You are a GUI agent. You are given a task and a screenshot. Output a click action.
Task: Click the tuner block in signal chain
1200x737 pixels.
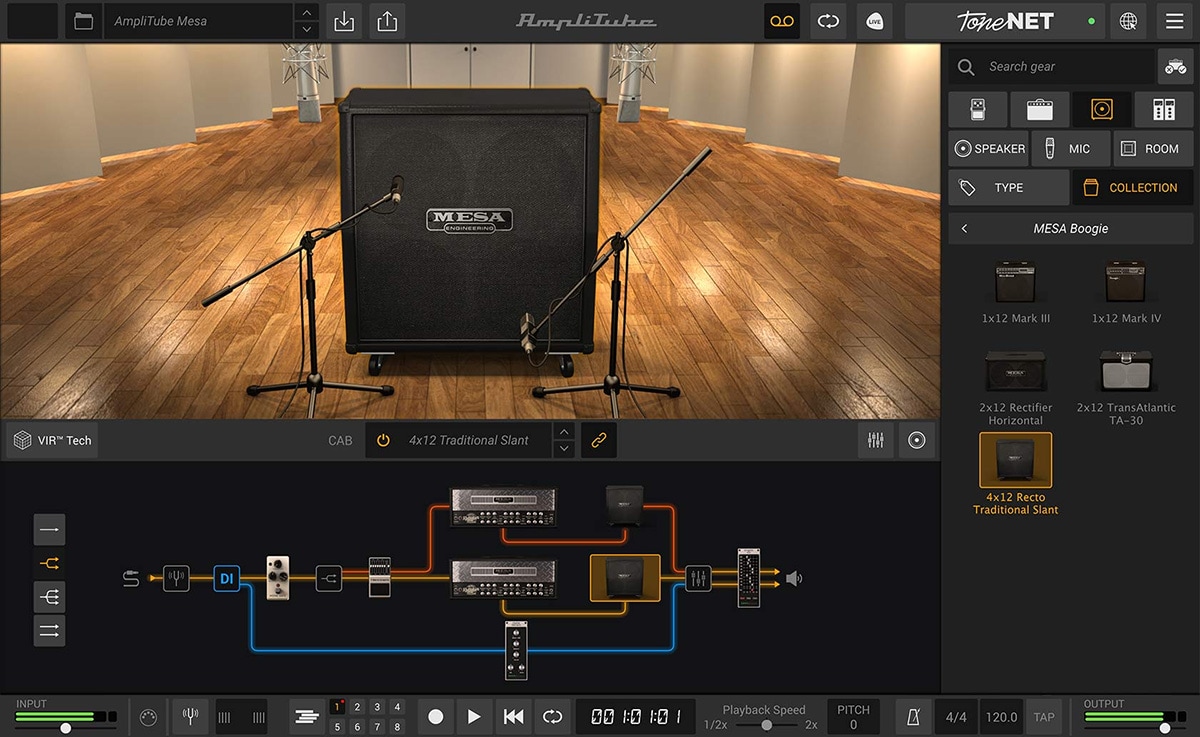coord(176,578)
